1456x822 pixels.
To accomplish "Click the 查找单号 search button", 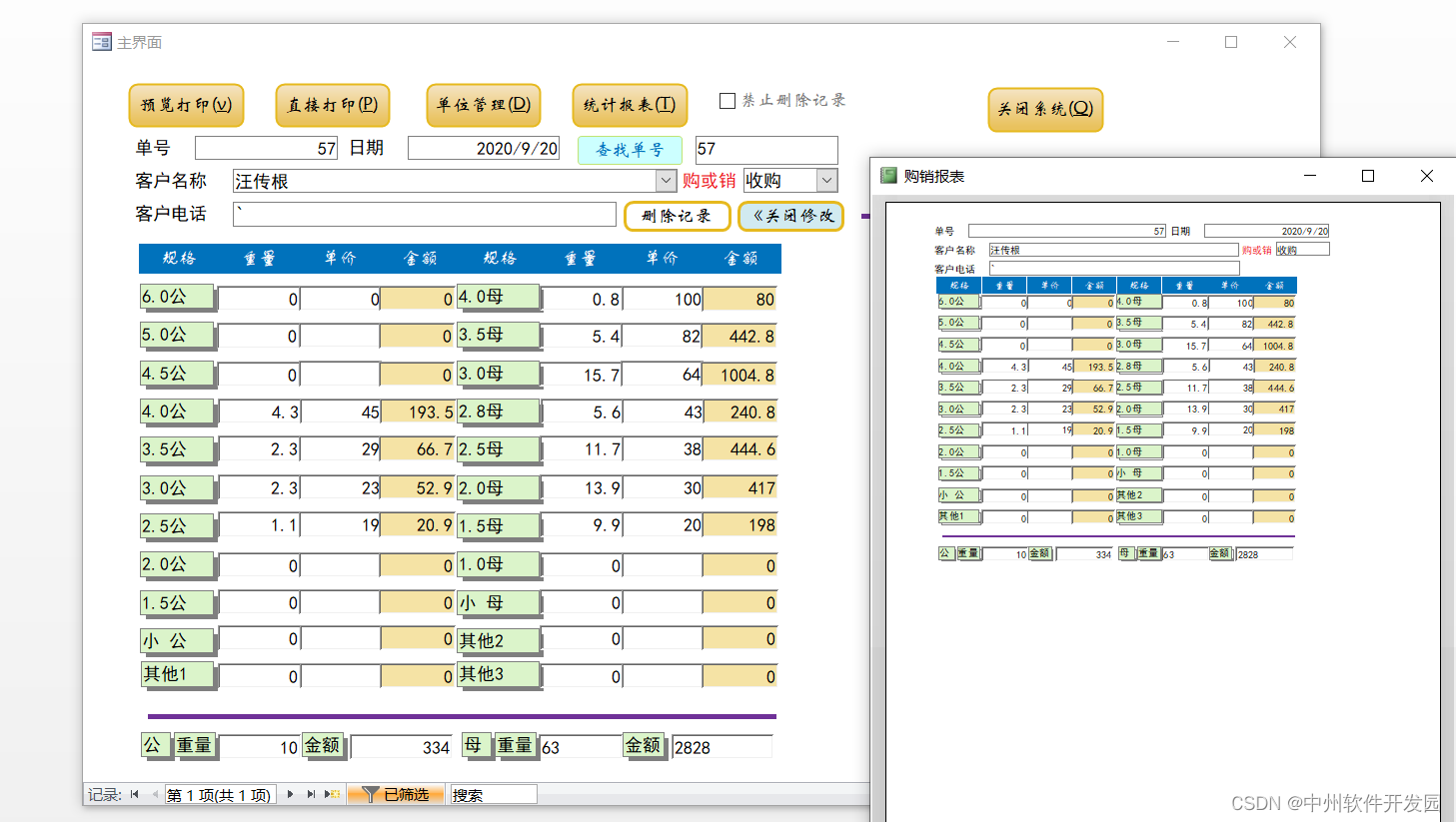I will pyautogui.click(x=630, y=150).
